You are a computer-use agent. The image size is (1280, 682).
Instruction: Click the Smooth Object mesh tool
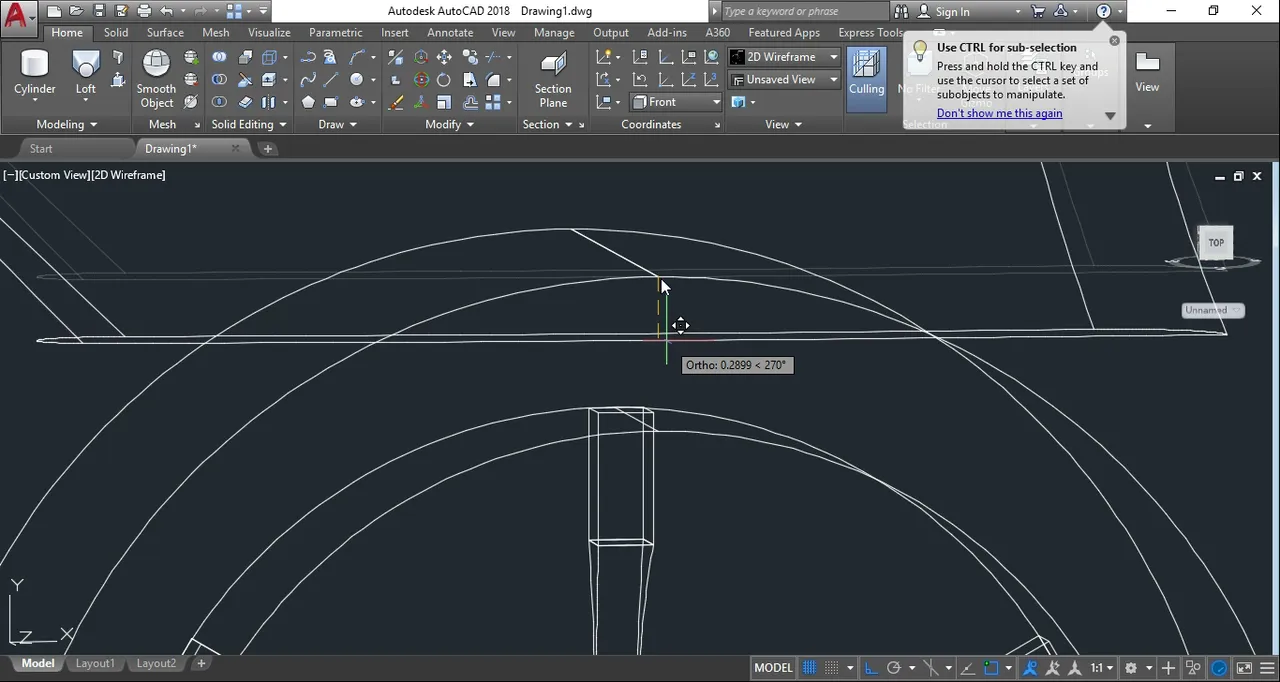156,78
